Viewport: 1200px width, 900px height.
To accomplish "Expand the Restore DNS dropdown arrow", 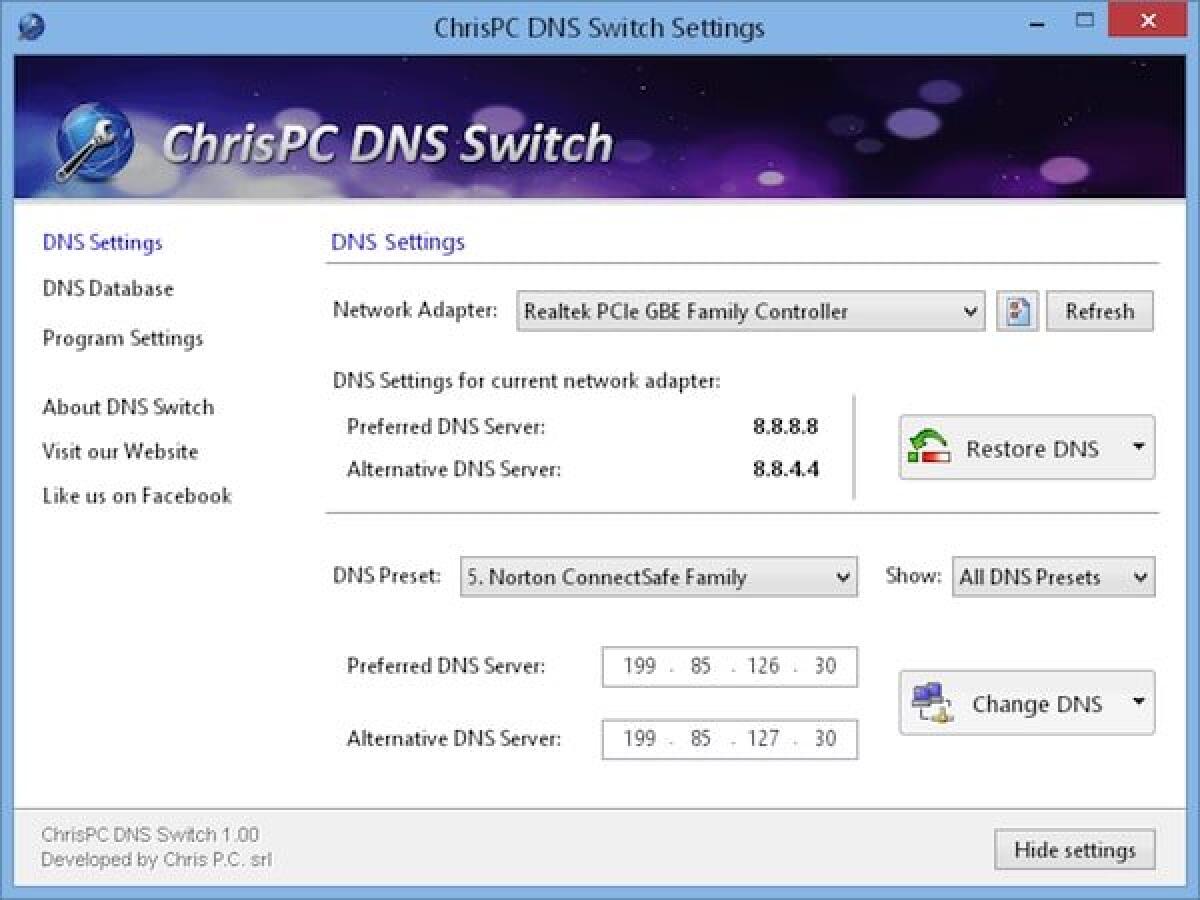I will click(1139, 448).
